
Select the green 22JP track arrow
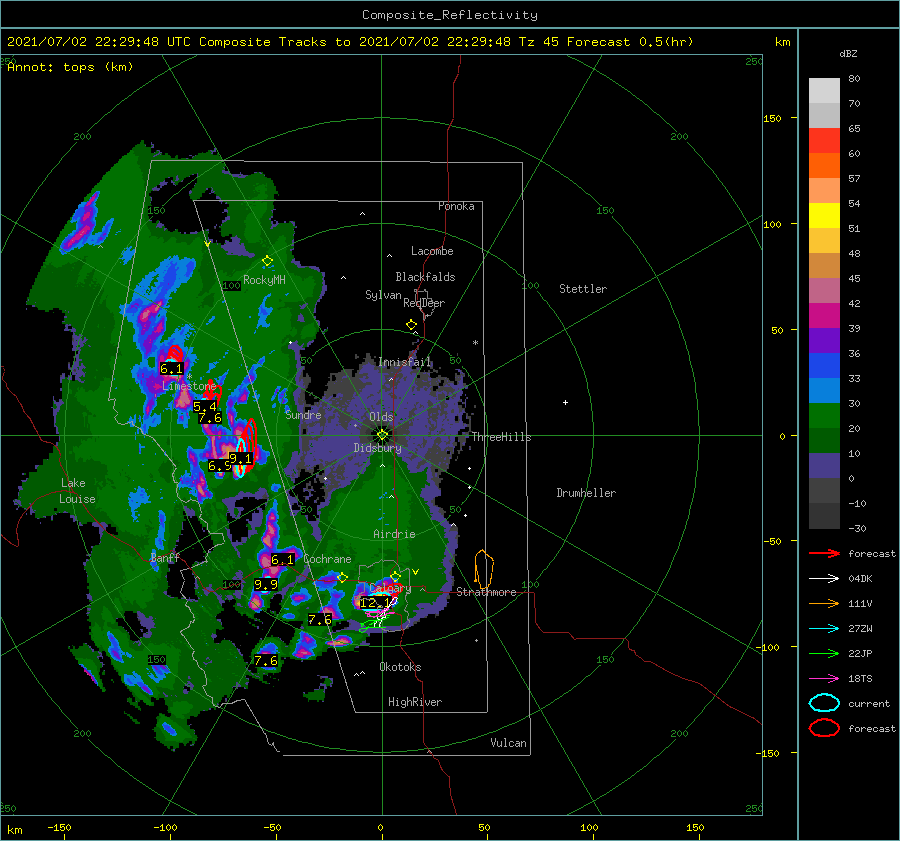click(824, 653)
